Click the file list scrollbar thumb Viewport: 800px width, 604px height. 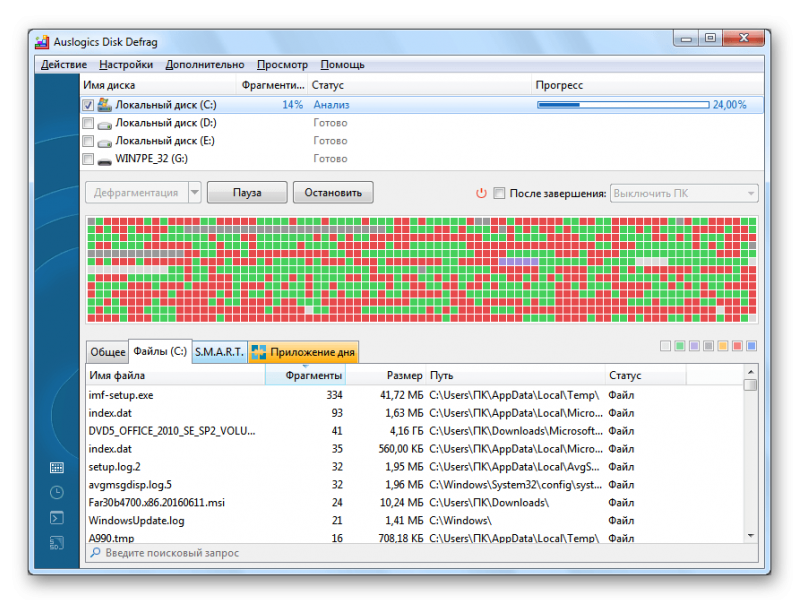pos(751,385)
